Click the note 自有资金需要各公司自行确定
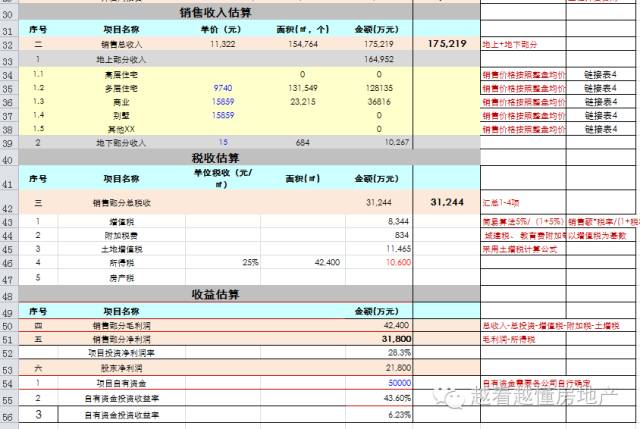 click(536, 383)
